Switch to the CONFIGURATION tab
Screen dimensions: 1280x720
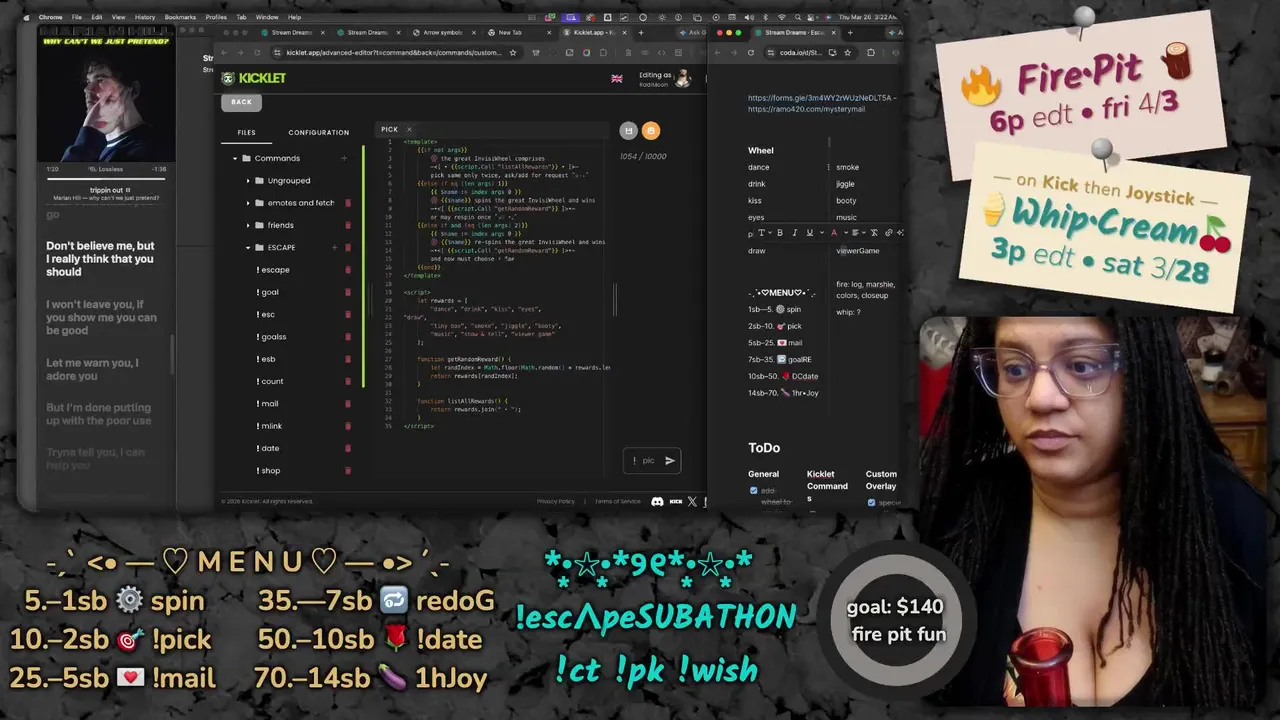click(x=318, y=132)
